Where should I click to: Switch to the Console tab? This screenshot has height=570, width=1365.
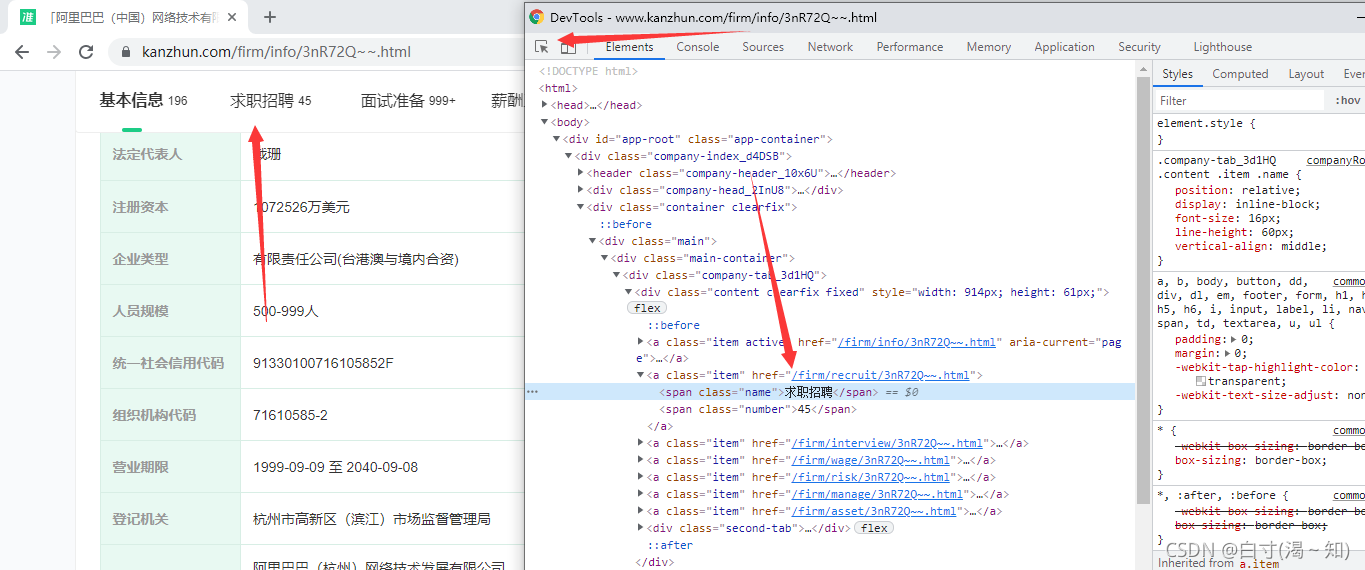tap(698, 47)
